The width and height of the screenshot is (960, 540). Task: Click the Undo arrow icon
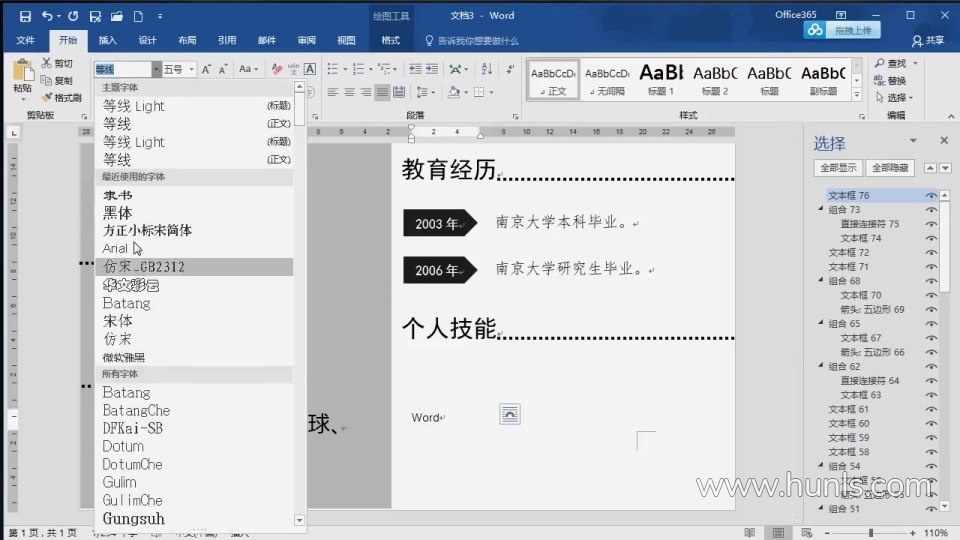point(47,16)
